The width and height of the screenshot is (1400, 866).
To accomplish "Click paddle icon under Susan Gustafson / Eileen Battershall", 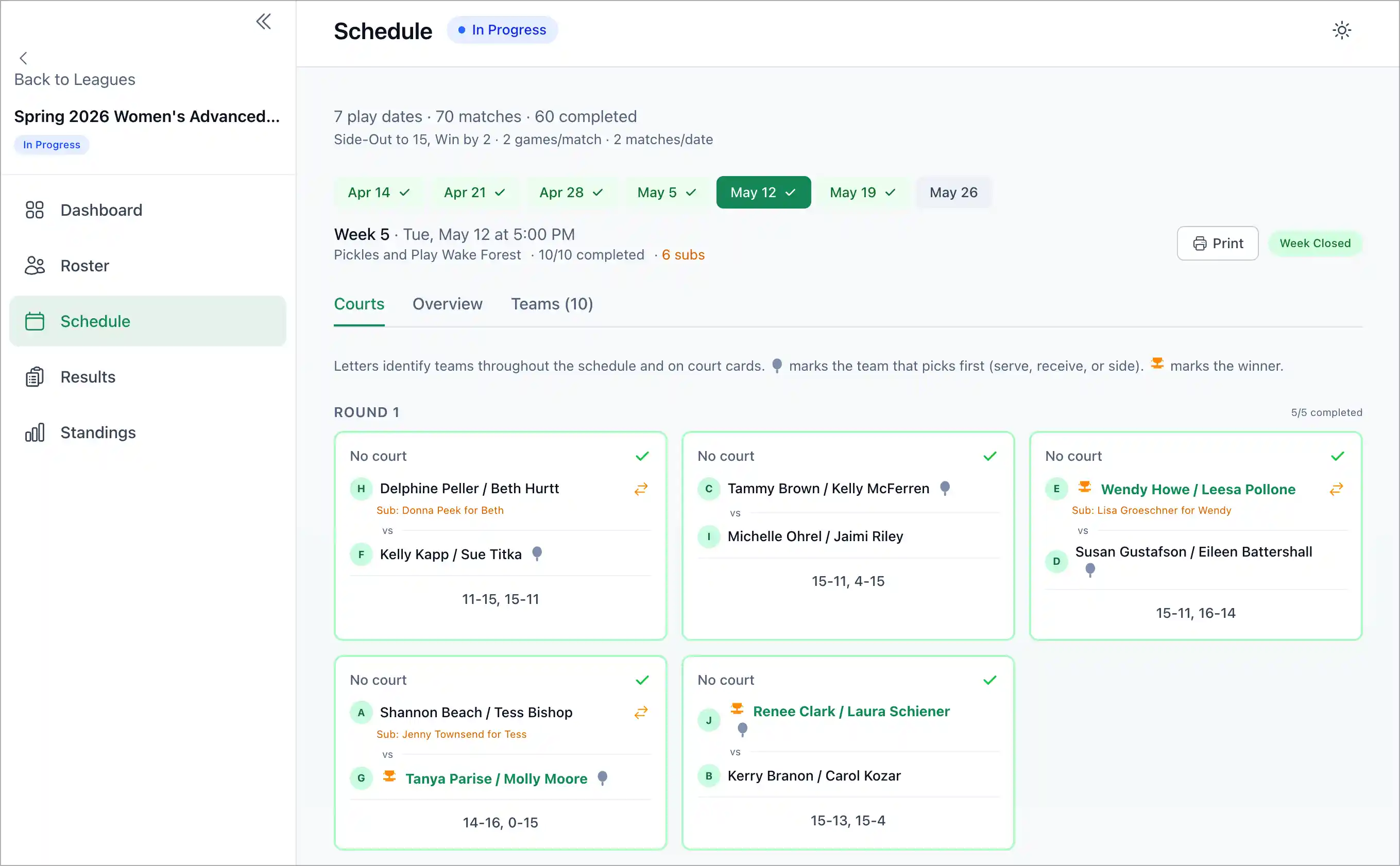I will 1090,570.
